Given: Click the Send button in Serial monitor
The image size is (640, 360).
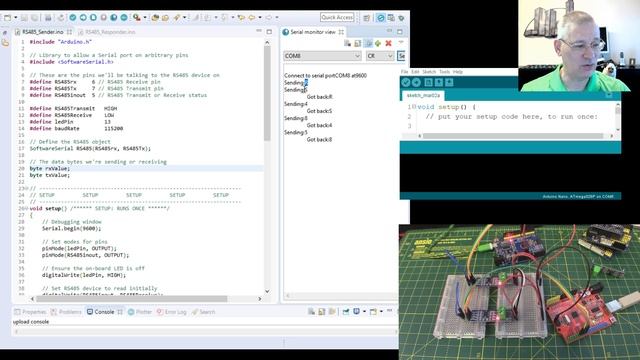Looking at the screenshot, I should (401, 56).
